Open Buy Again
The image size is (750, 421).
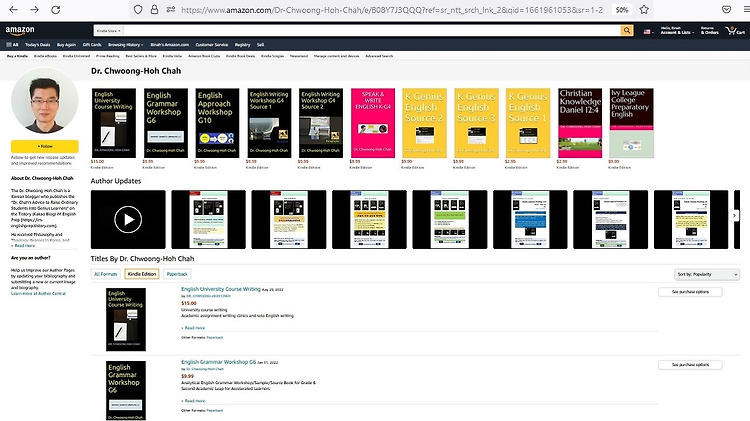(66, 44)
